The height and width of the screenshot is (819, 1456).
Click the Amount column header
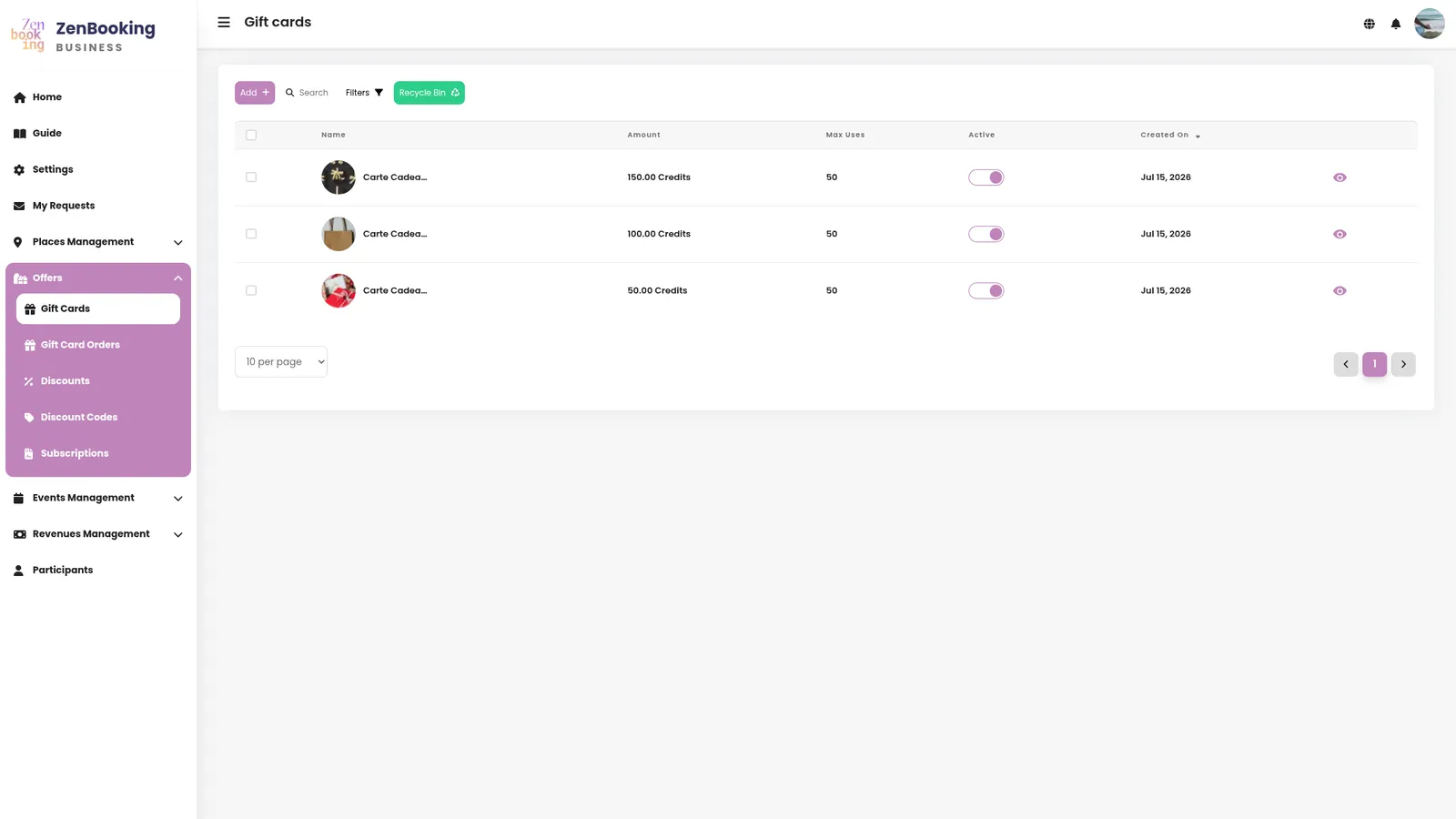643,135
